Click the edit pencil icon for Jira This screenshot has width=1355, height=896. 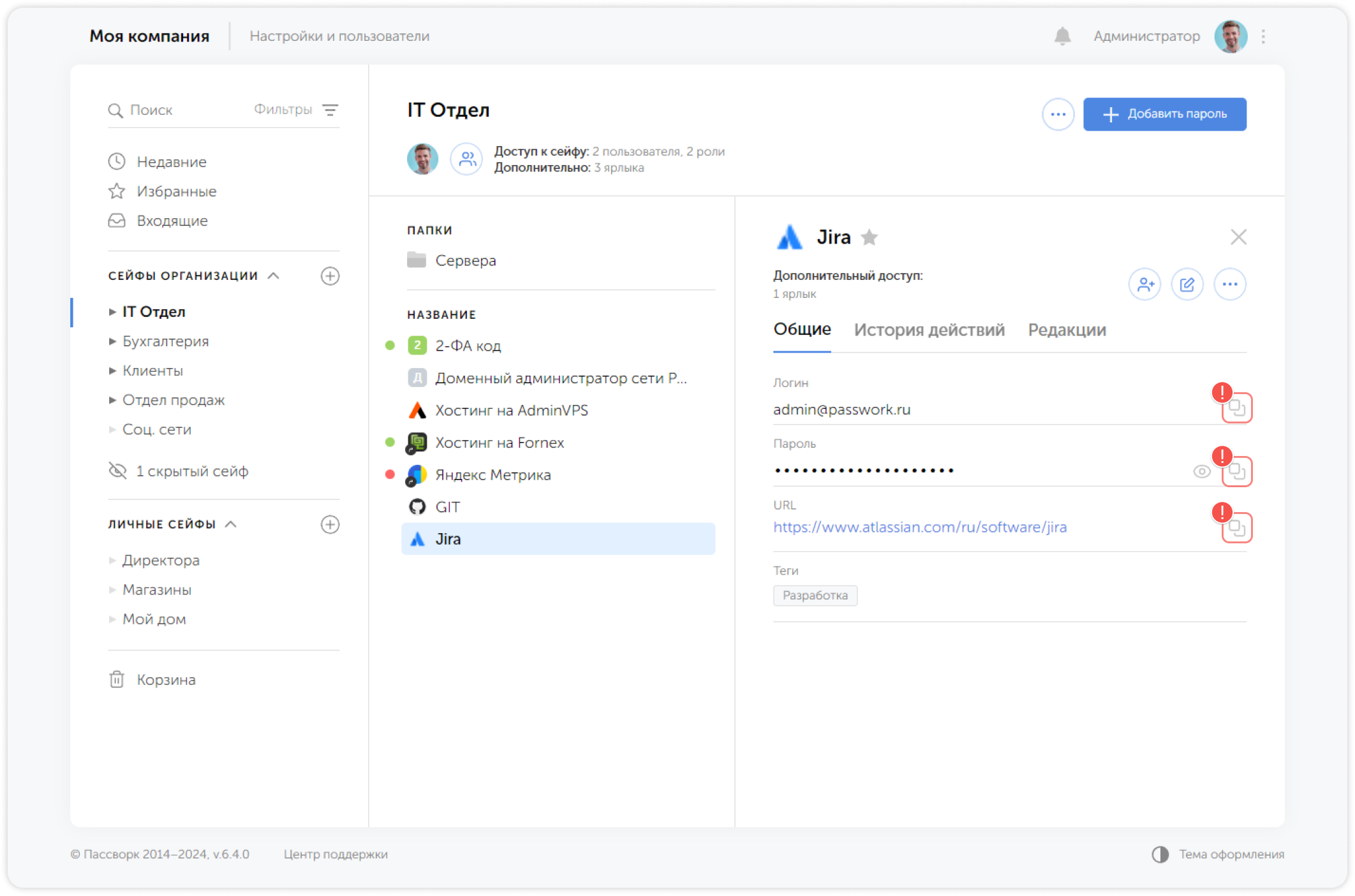click(x=1187, y=284)
